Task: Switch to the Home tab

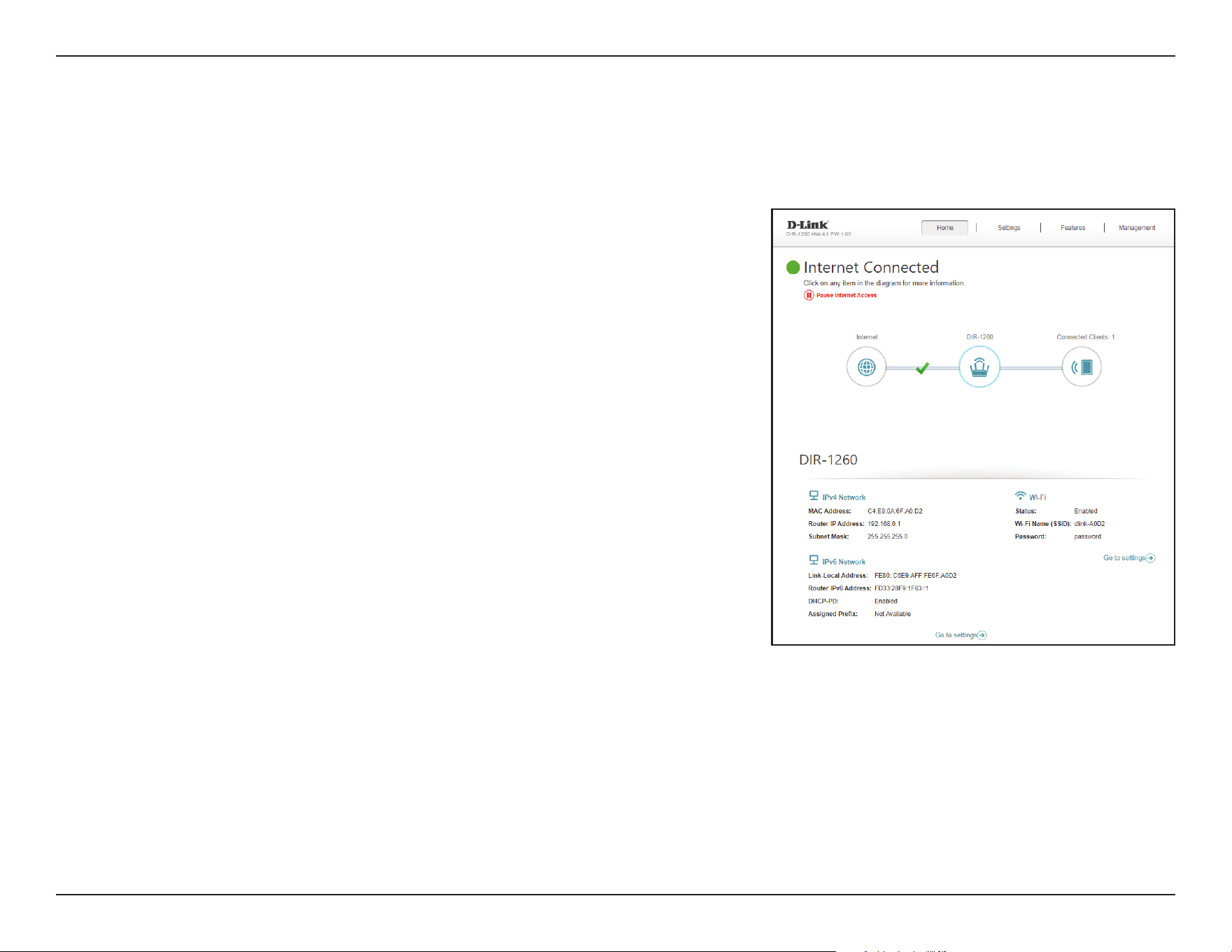Action: [x=944, y=228]
